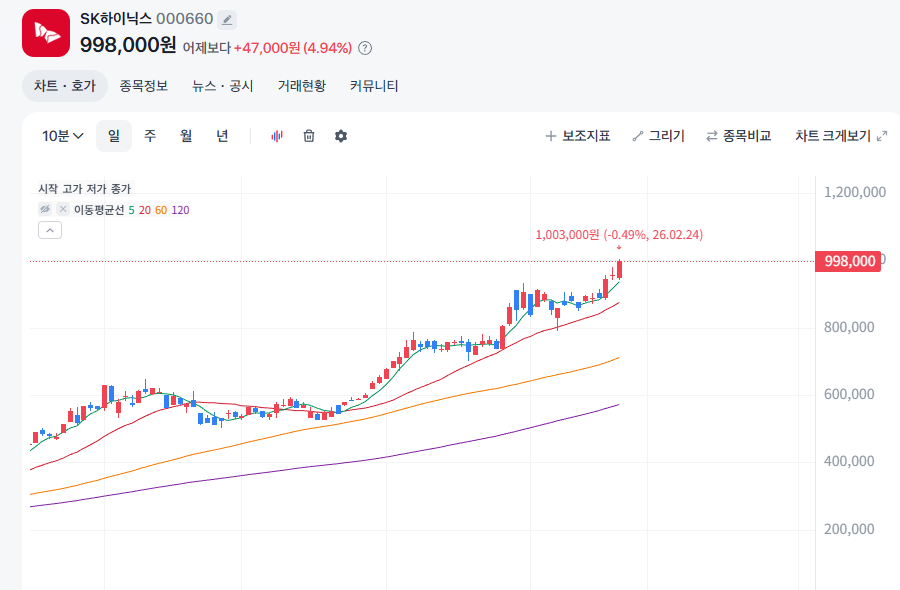
Task: Click the pencil edit icon beside 000660
Action: click(227, 20)
